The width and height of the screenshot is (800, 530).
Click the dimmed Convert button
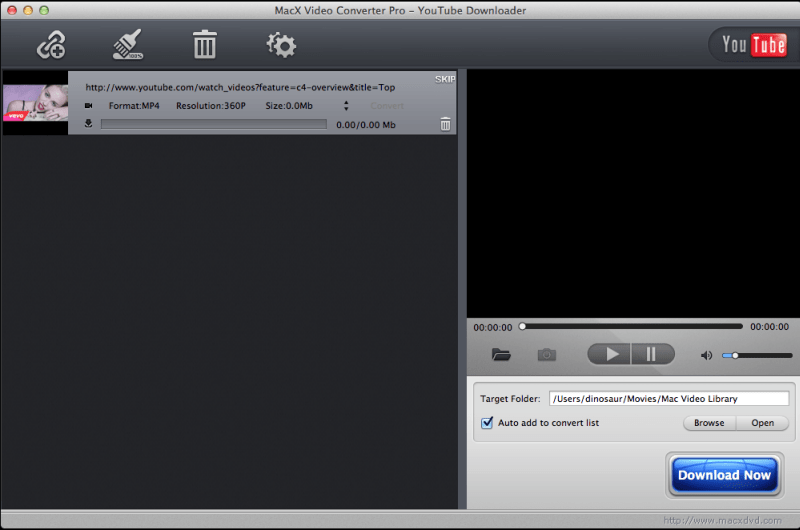click(387, 106)
